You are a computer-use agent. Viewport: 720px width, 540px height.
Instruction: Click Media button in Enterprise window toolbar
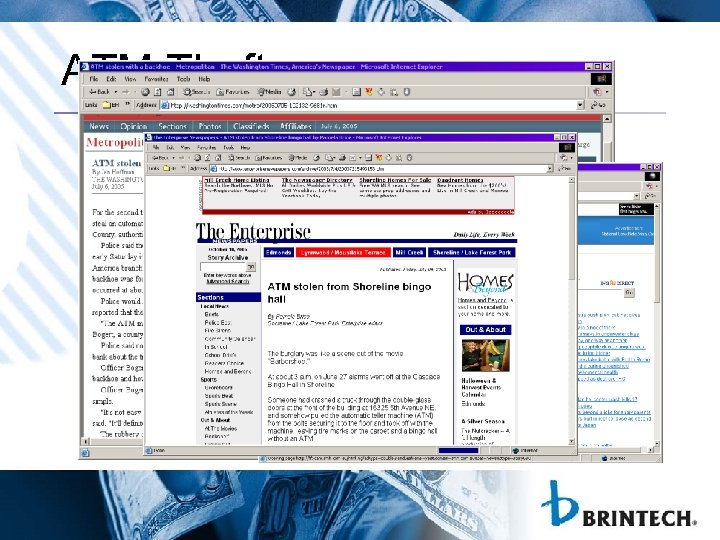coord(298,158)
